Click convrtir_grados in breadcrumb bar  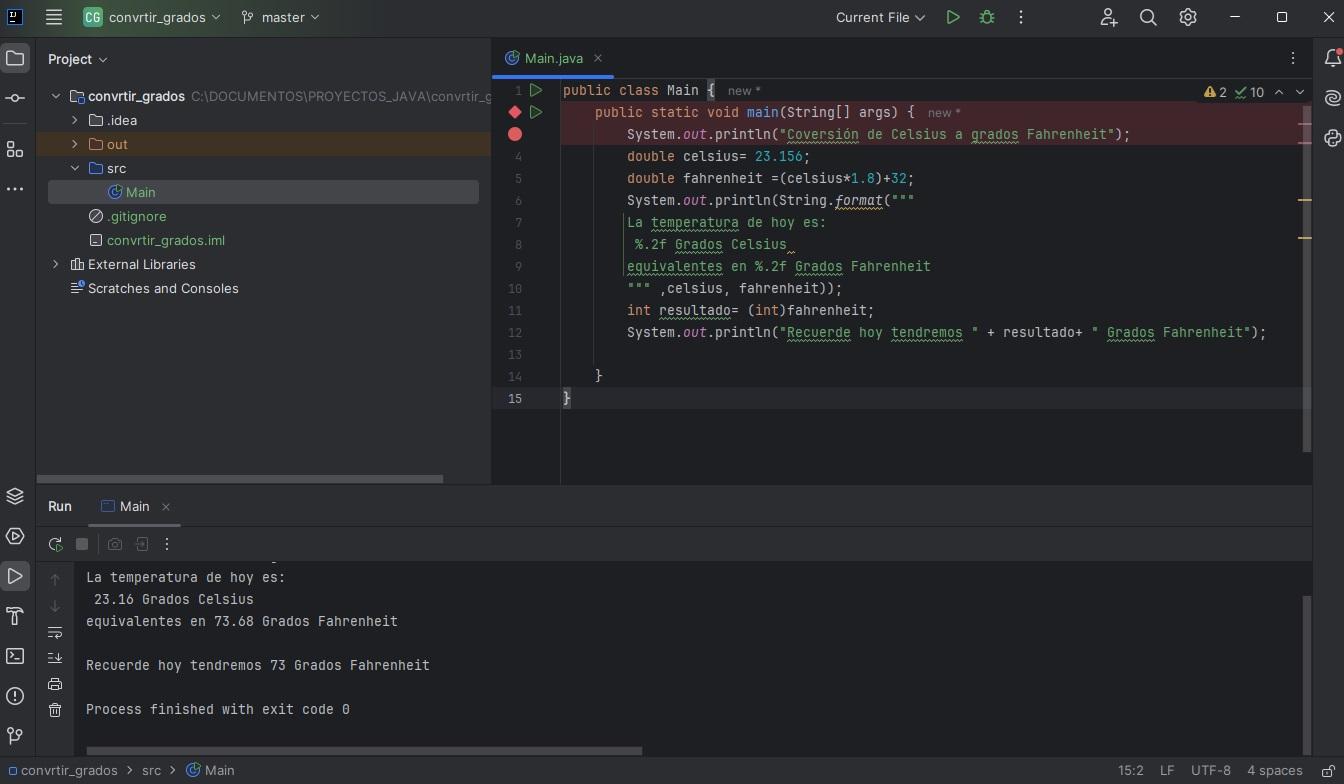coord(62,770)
